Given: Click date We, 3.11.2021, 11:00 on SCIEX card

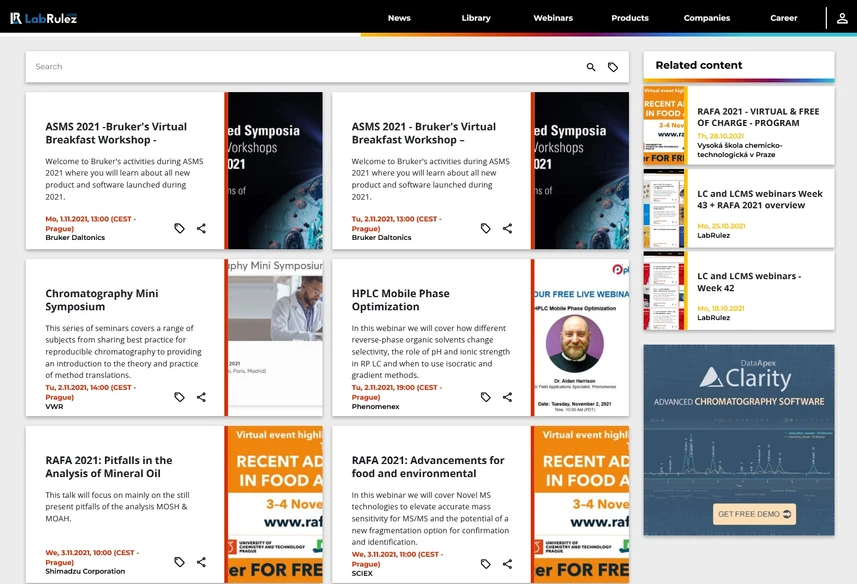Looking at the screenshot, I should (x=397, y=559).
